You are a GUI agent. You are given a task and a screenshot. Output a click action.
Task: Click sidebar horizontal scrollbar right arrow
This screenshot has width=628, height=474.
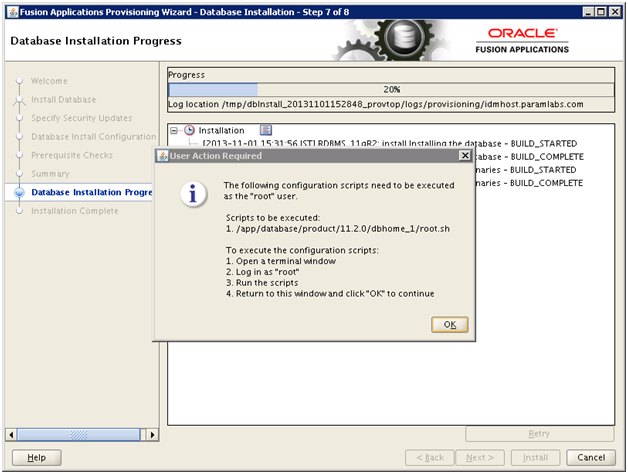152,435
